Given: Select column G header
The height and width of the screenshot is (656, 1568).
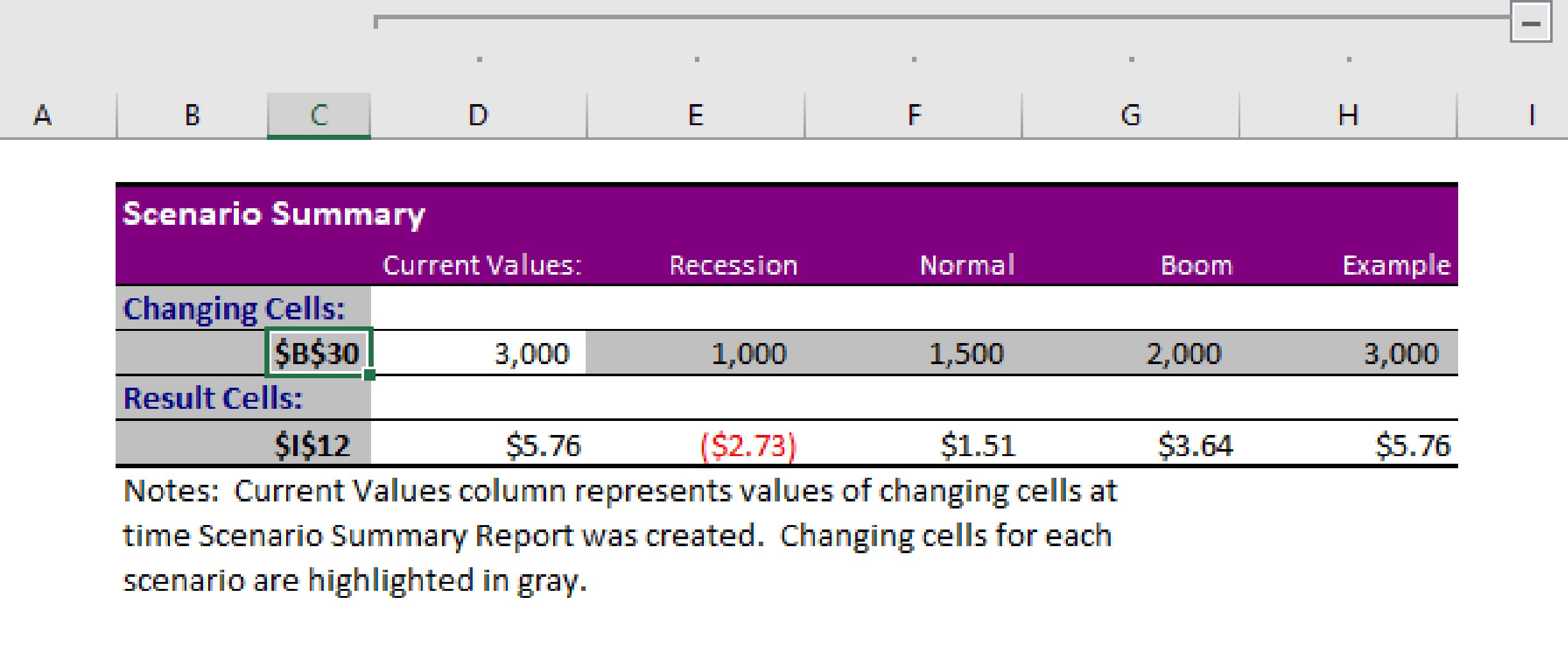Looking at the screenshot, I should pyautogui.click(x=1130, y=116).
